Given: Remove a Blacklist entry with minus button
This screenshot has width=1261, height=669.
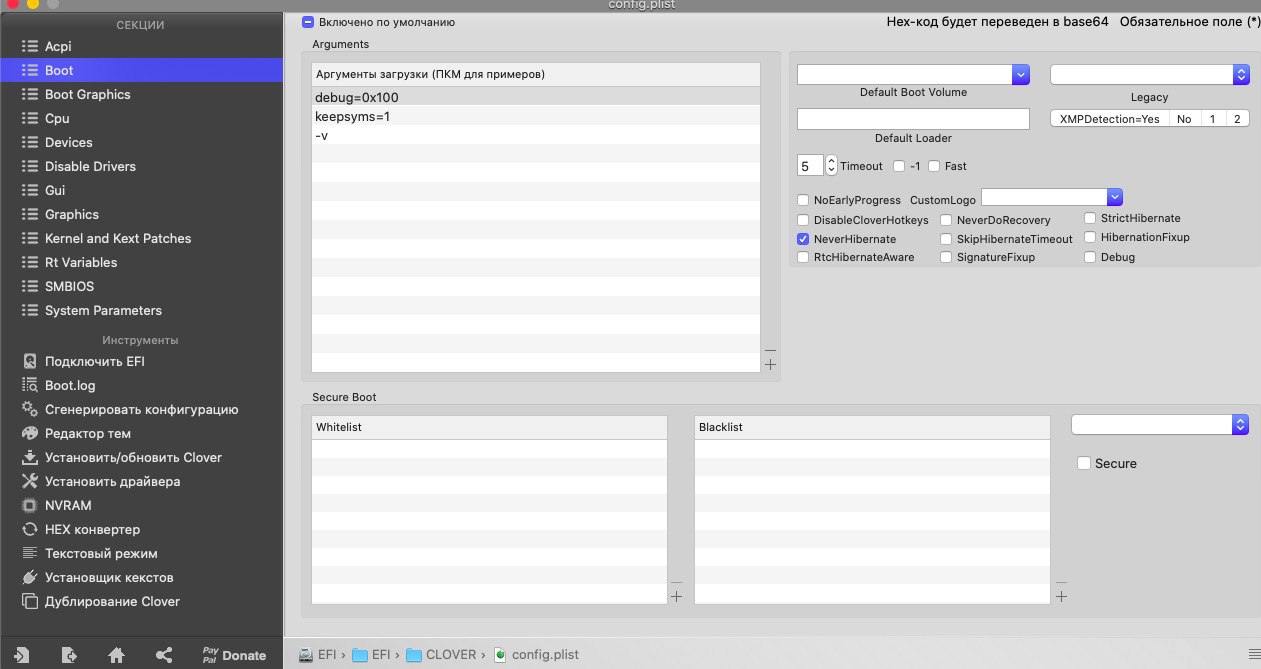Looking at the screenshot, I should tap(1061, 582).
